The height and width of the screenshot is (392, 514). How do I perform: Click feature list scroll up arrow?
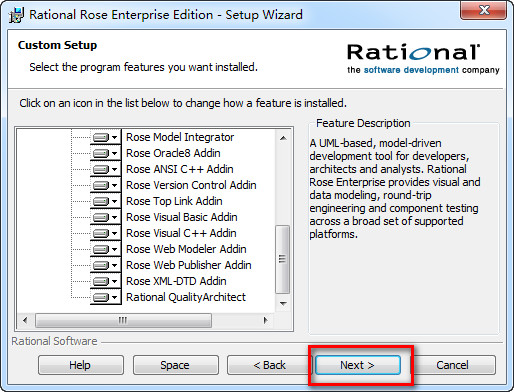point(283,138)
